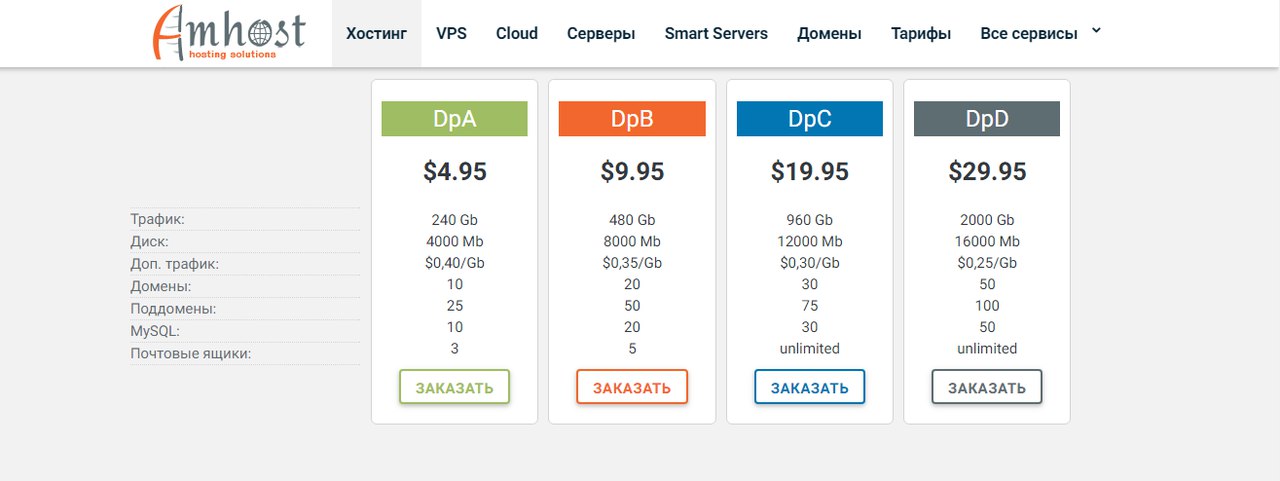Go to the Домены section

829,33
